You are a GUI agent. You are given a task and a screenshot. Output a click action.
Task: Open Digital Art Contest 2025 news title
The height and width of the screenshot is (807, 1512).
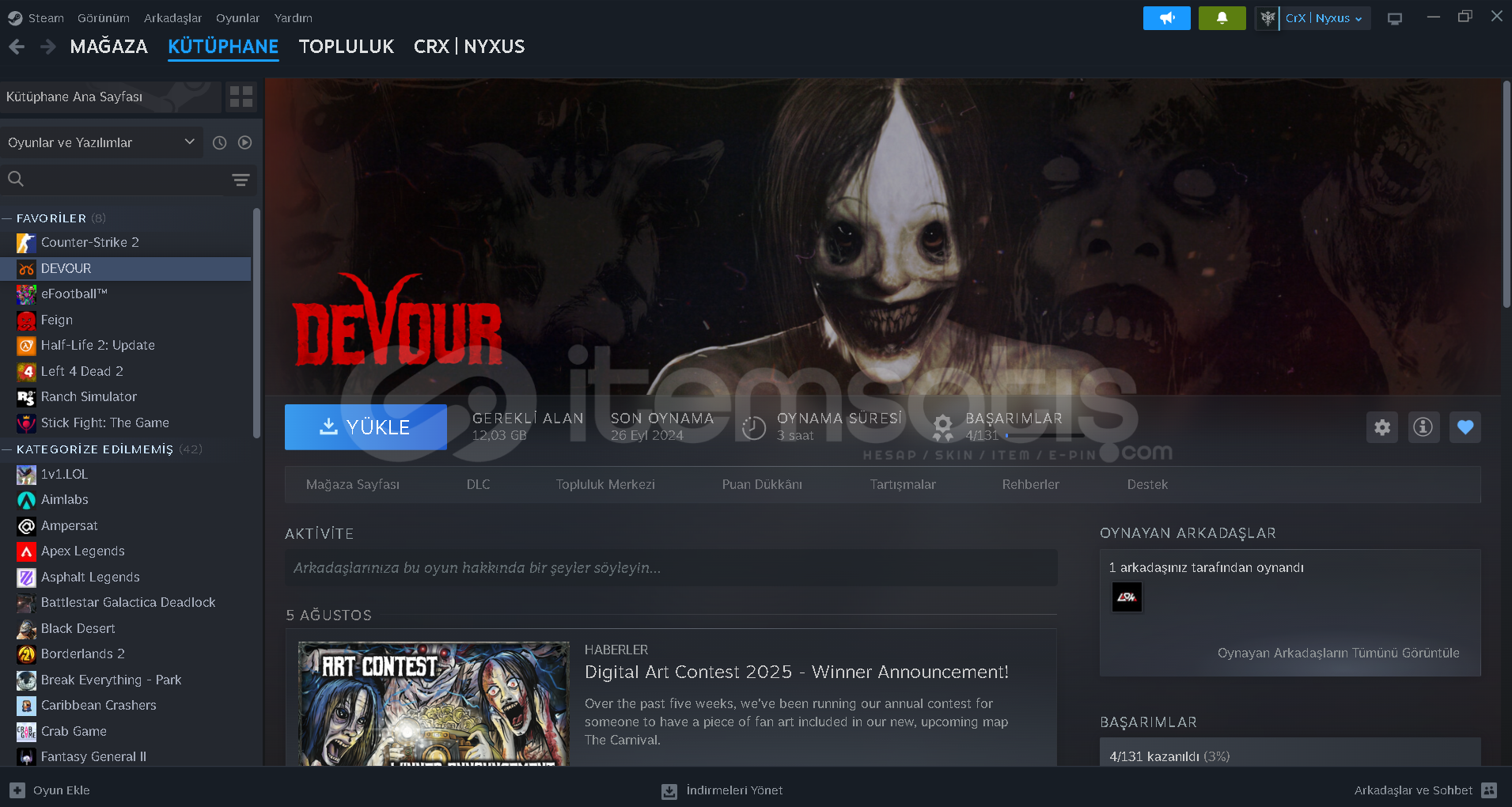796,672
